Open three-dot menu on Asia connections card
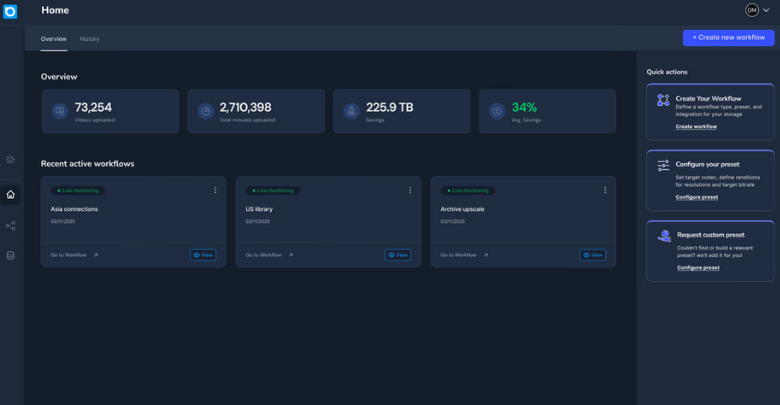 tap(215, 190)
